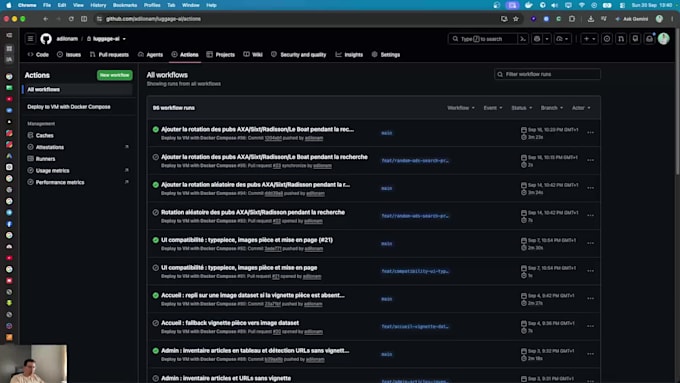680x383 pixels.
Task: Open run 'Rotation aléatoire des pubs AXA/Sixt/Radisson pendant la recherche'
Action: (x=253, y=212)
